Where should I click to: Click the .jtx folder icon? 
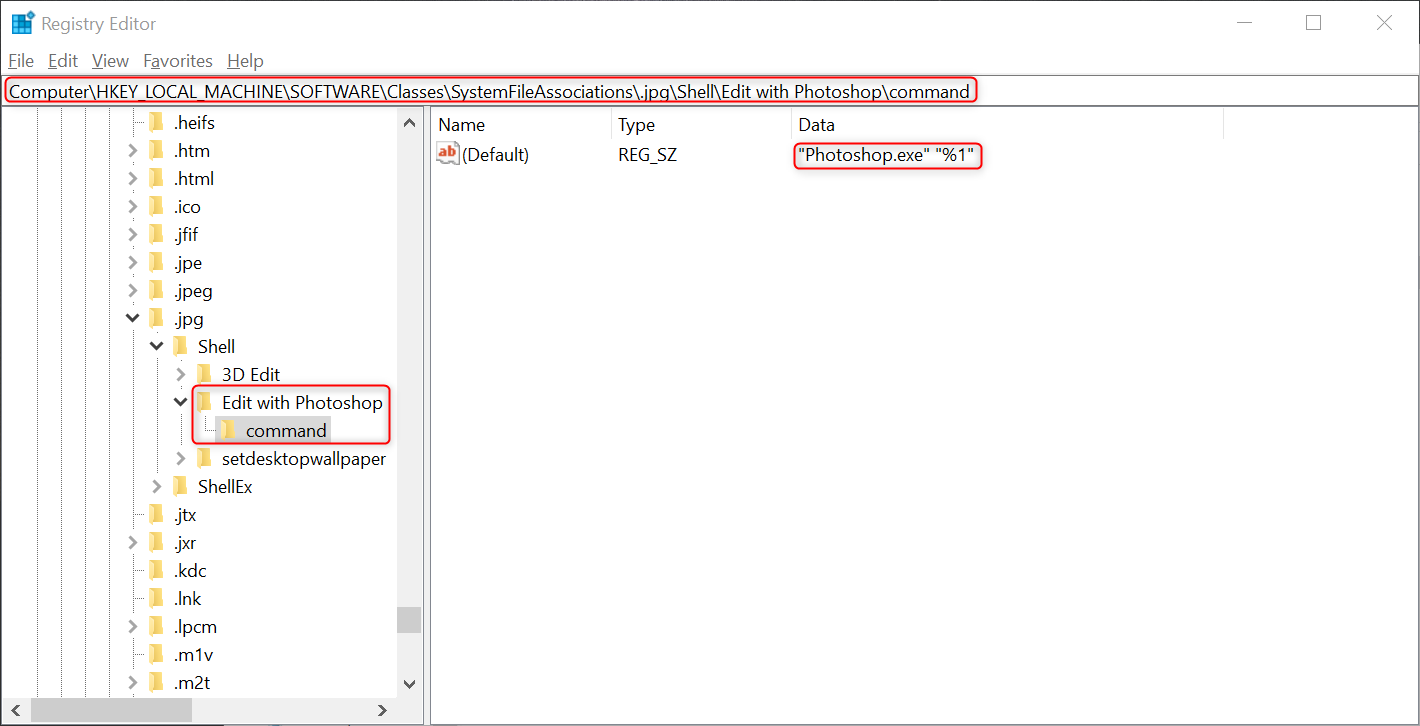pyautogui.click(x=156, y=515)
